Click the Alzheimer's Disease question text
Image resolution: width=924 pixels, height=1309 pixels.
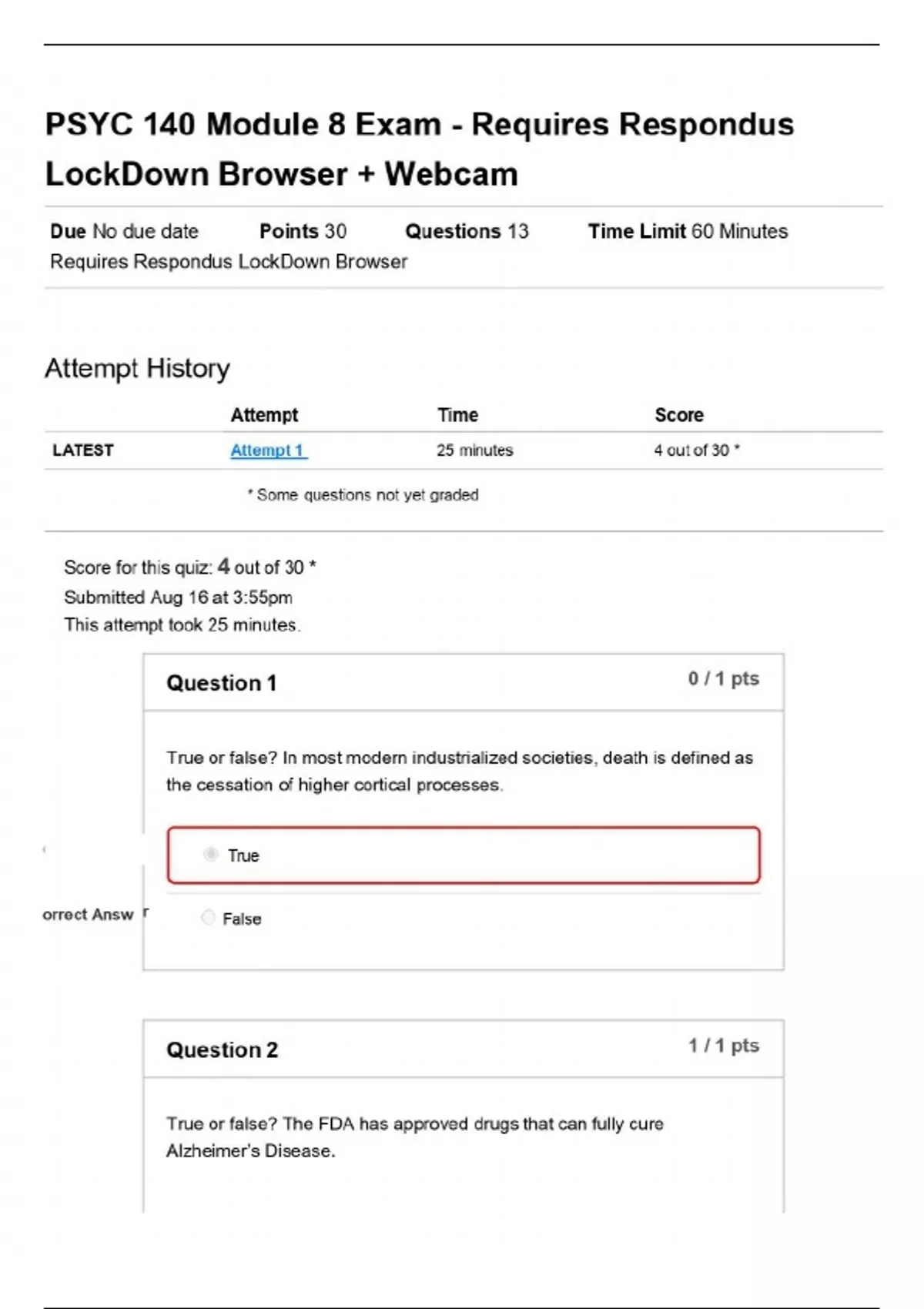coord(414,1137)
